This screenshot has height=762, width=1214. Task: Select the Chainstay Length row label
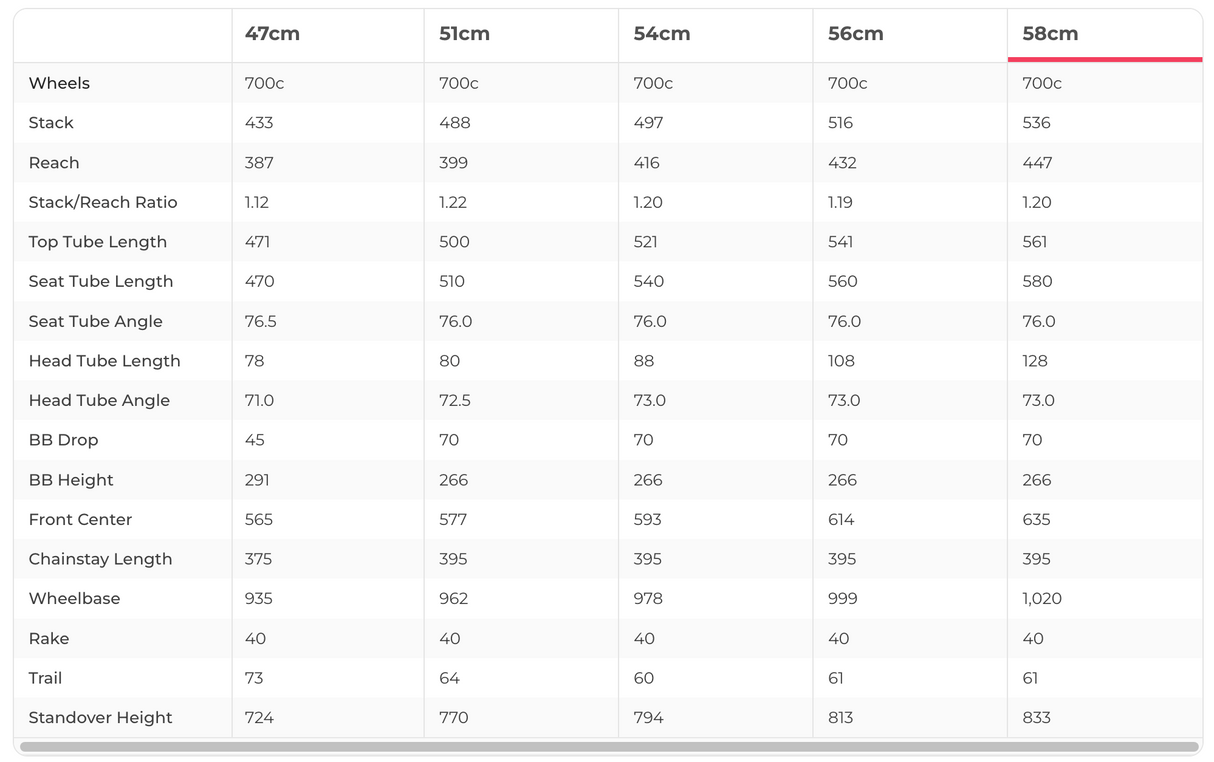[x=100, y=559]
